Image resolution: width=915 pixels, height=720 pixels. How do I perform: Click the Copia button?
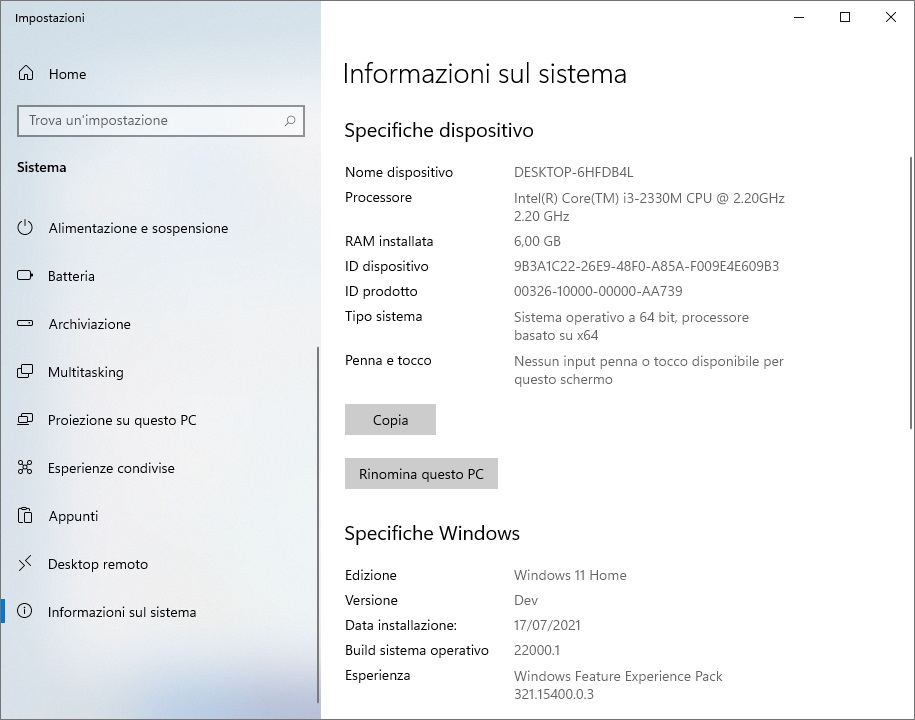coord(390,420)
